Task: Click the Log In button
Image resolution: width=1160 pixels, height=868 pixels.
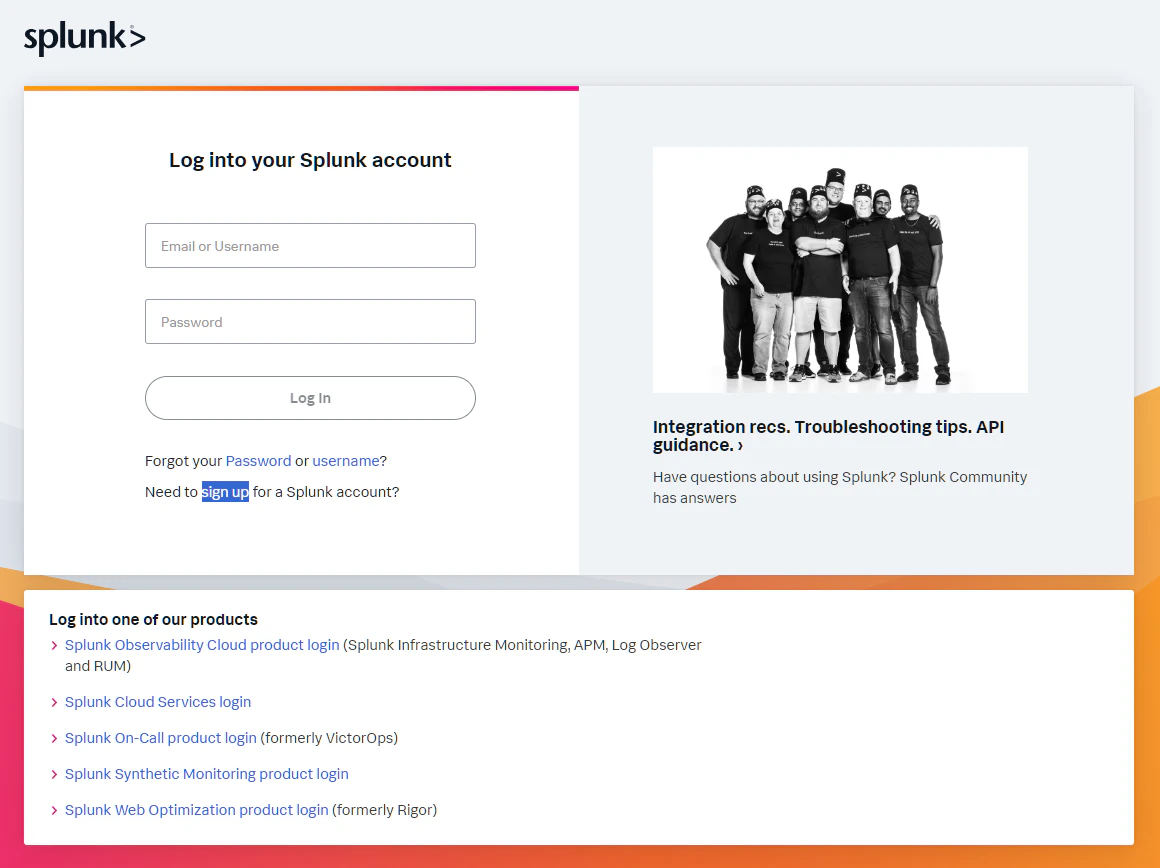Action: coord(310,398)
